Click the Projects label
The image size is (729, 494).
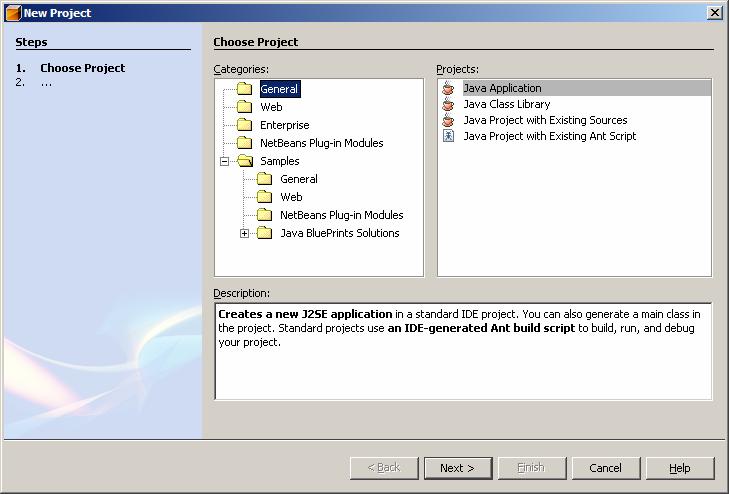[457, 69]
